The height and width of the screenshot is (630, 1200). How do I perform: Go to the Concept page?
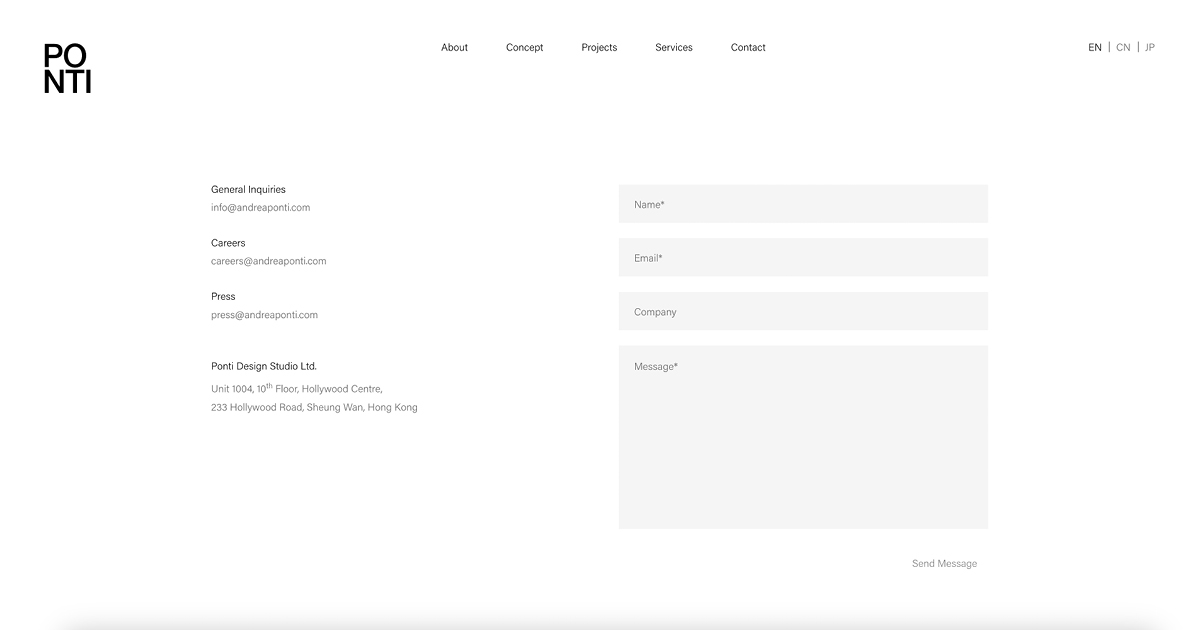[x=524, y=47]
